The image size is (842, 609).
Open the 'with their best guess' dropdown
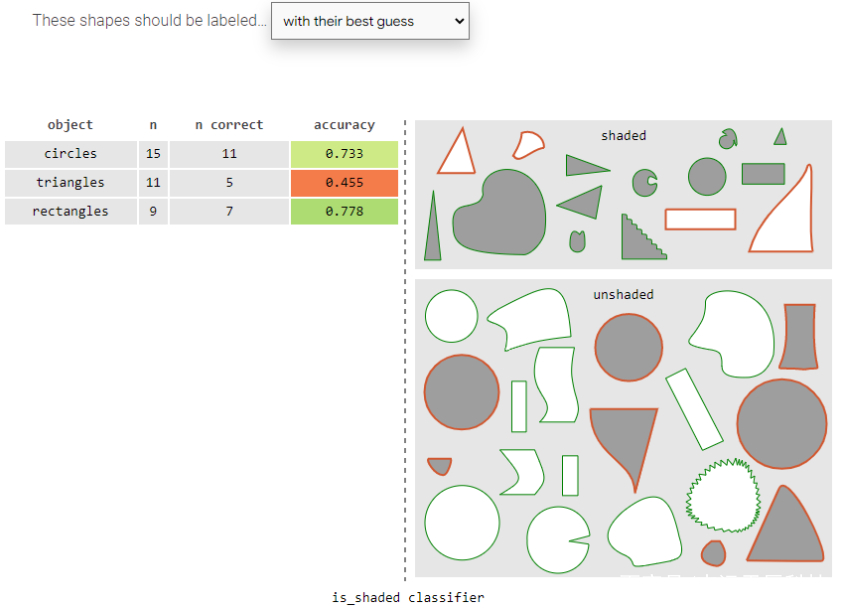pyautogui.click(x=370, y=21)
